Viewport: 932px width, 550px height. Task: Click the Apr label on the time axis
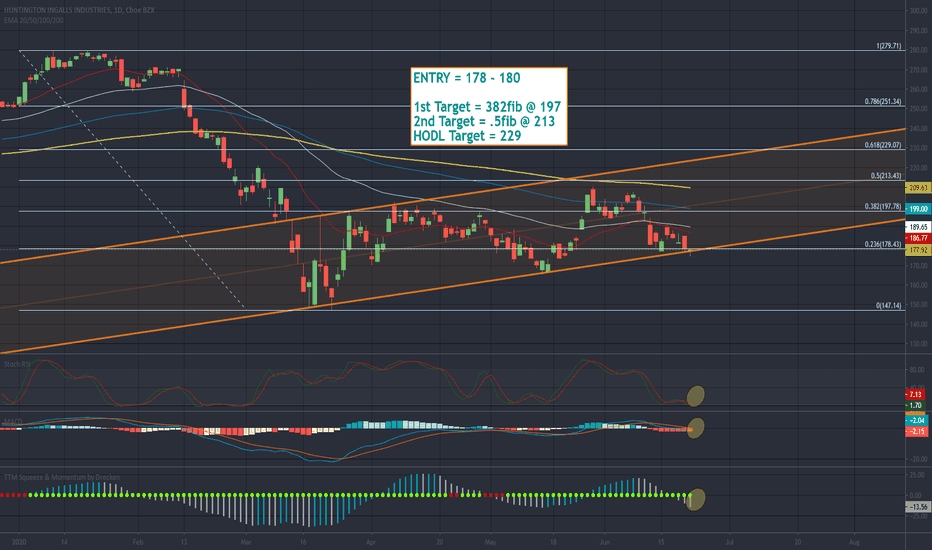tap(371, 542)
